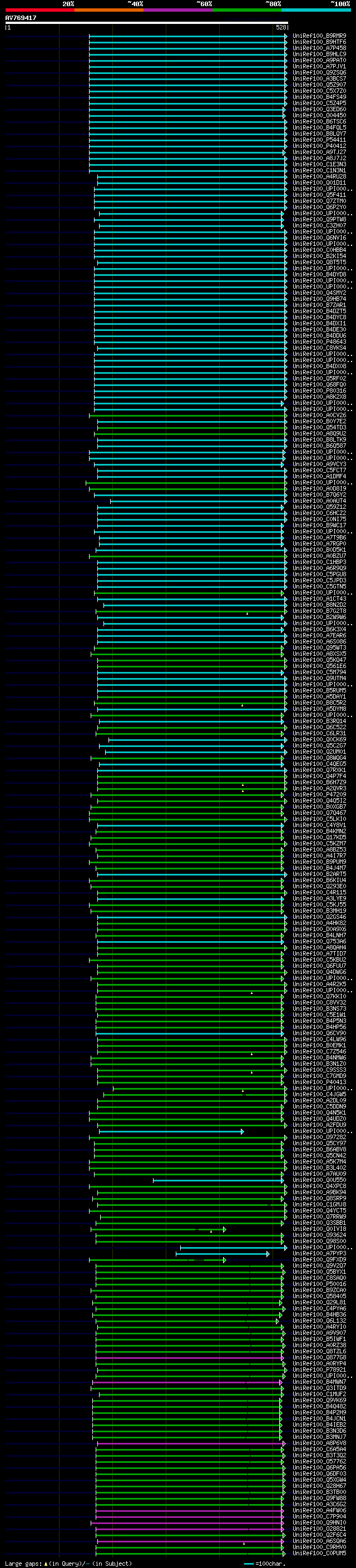Select hit UniRef100_O04450
This screenshot has height=1568, width=356.
319,115
